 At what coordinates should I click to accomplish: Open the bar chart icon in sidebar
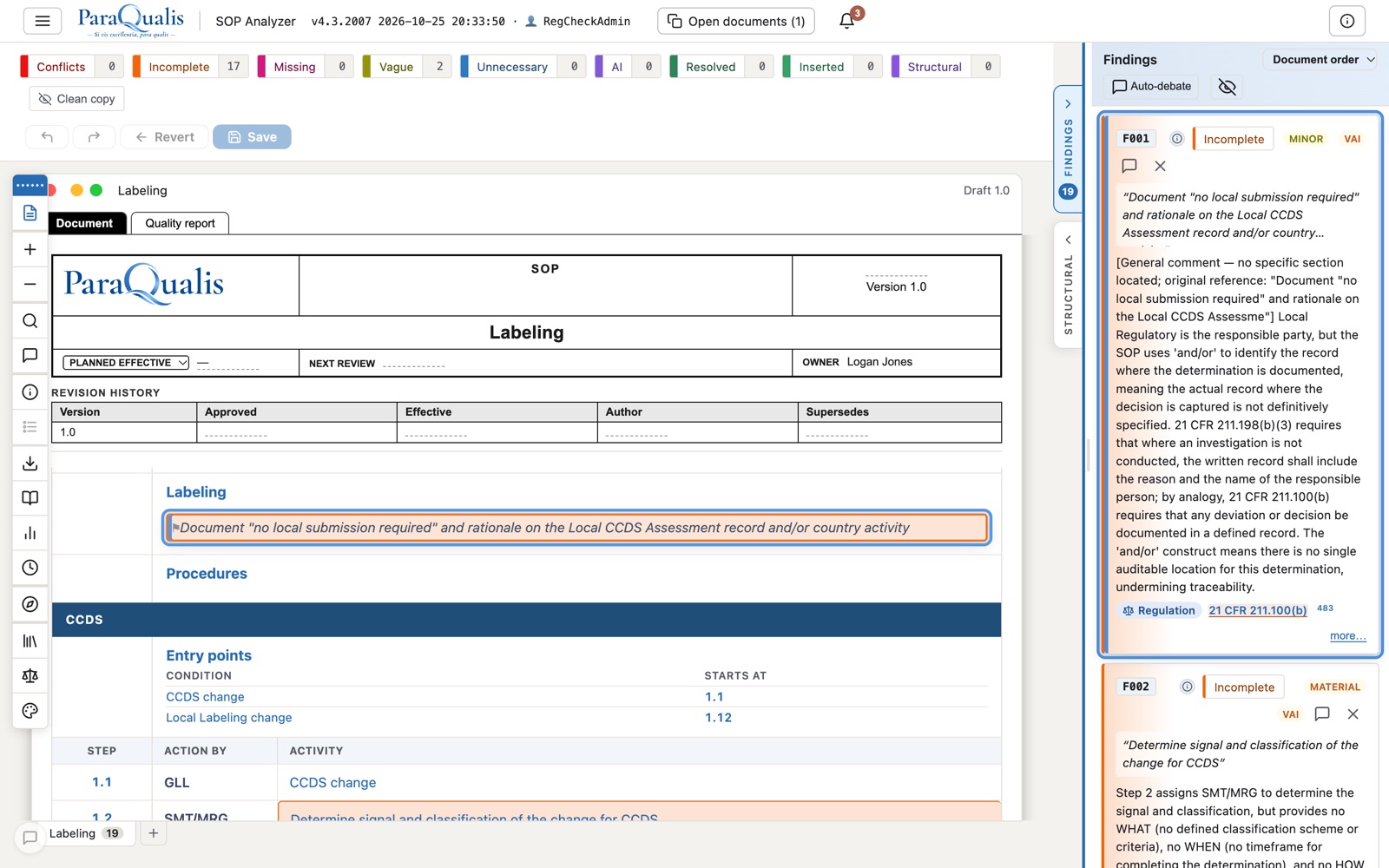tap(30, 533)
